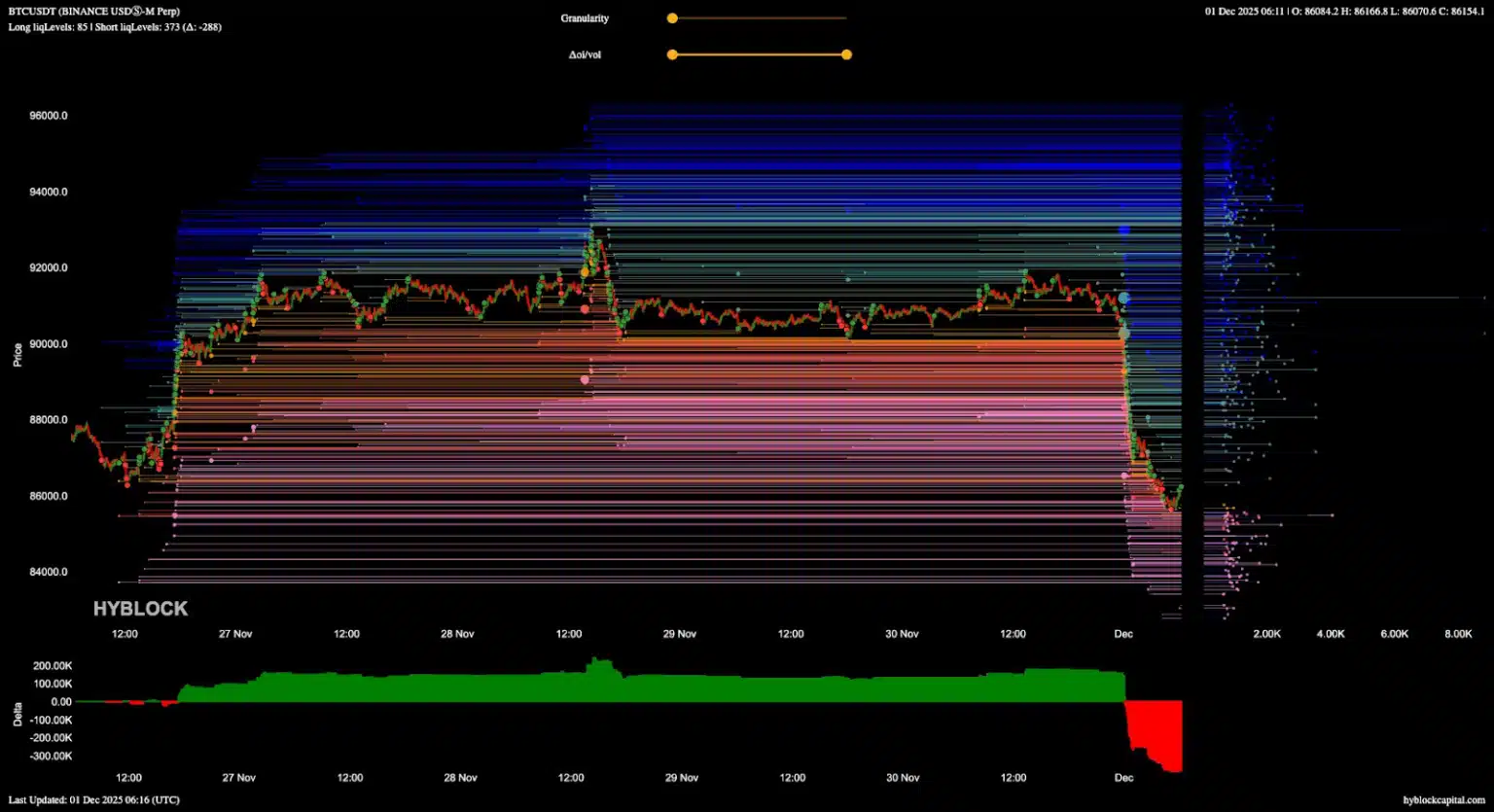Select the BTCUSDT Binance USDⓈ-M Perp title
The width and height of the screenshot is (1494, 812).
click(x=93, y=12)
